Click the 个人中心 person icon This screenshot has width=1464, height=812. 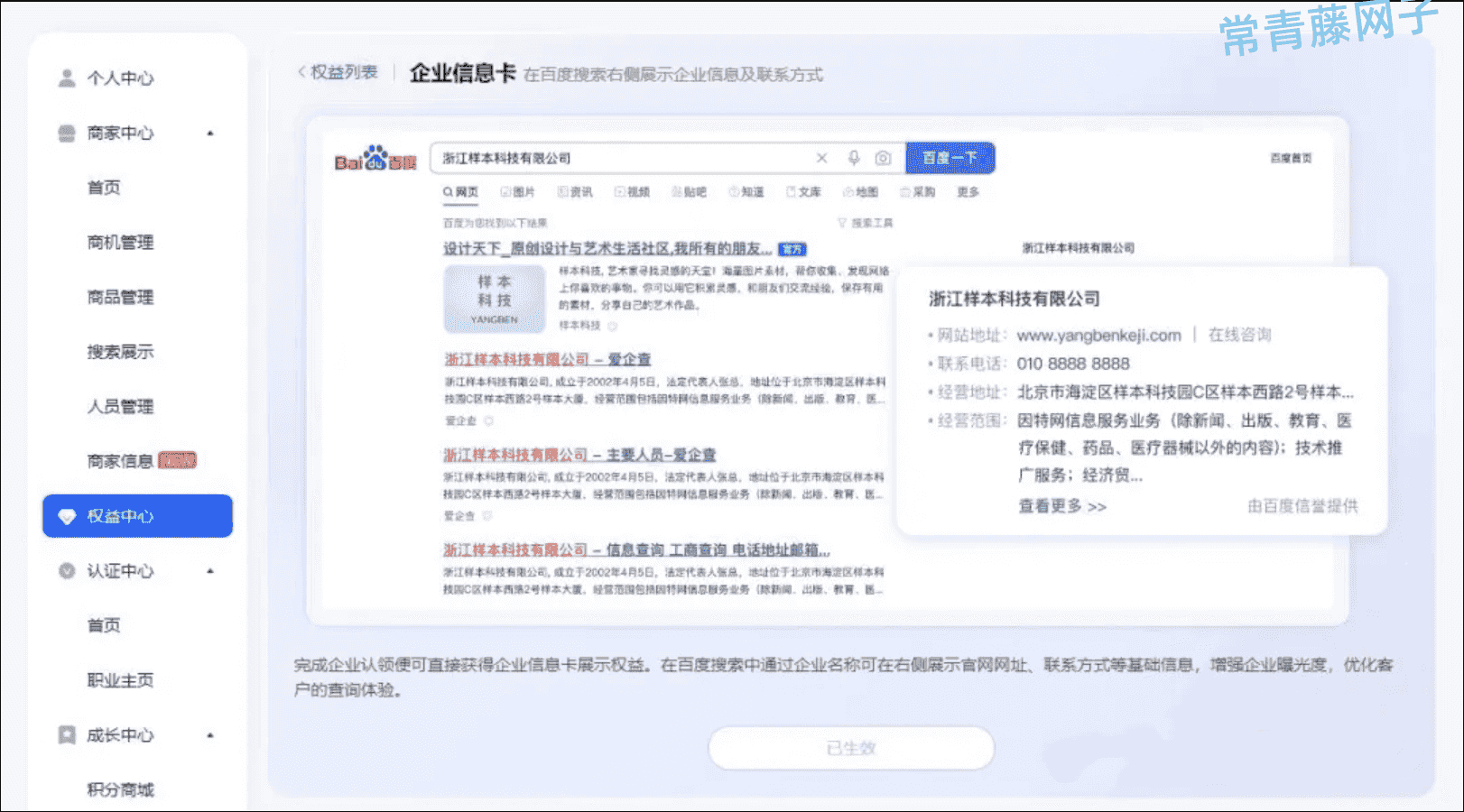click(67, 78)
